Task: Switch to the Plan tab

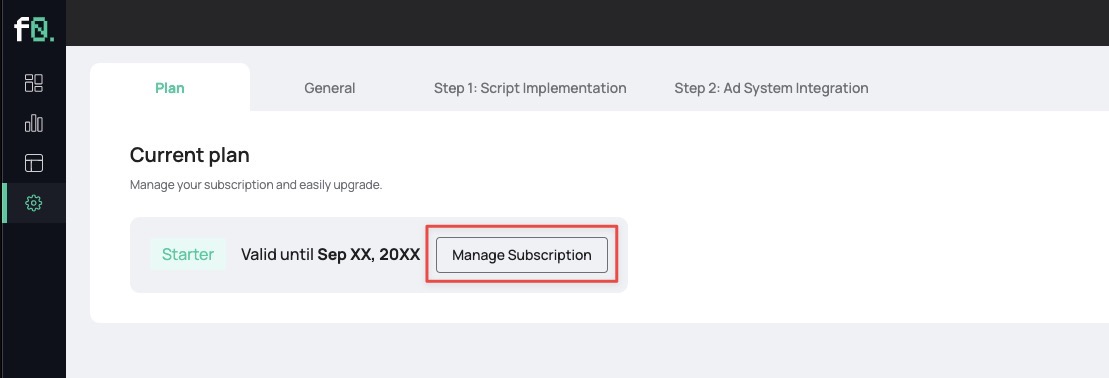Action: [170, 88]
